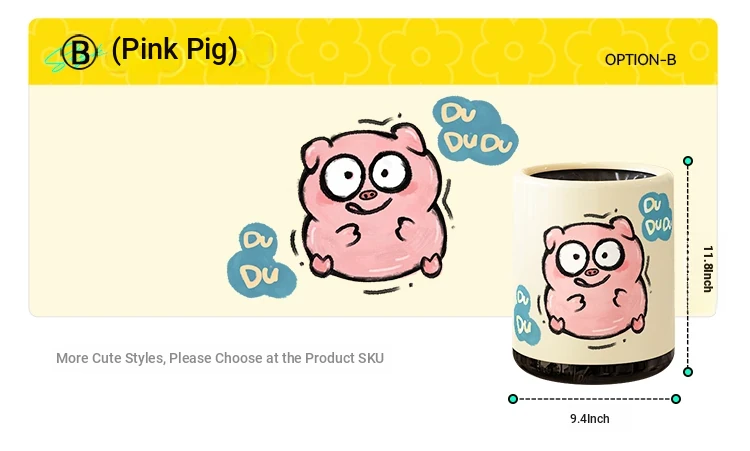Click the bottom green dot of the height line
This screenshot has width=750, height=451.
tap(688, 372)
